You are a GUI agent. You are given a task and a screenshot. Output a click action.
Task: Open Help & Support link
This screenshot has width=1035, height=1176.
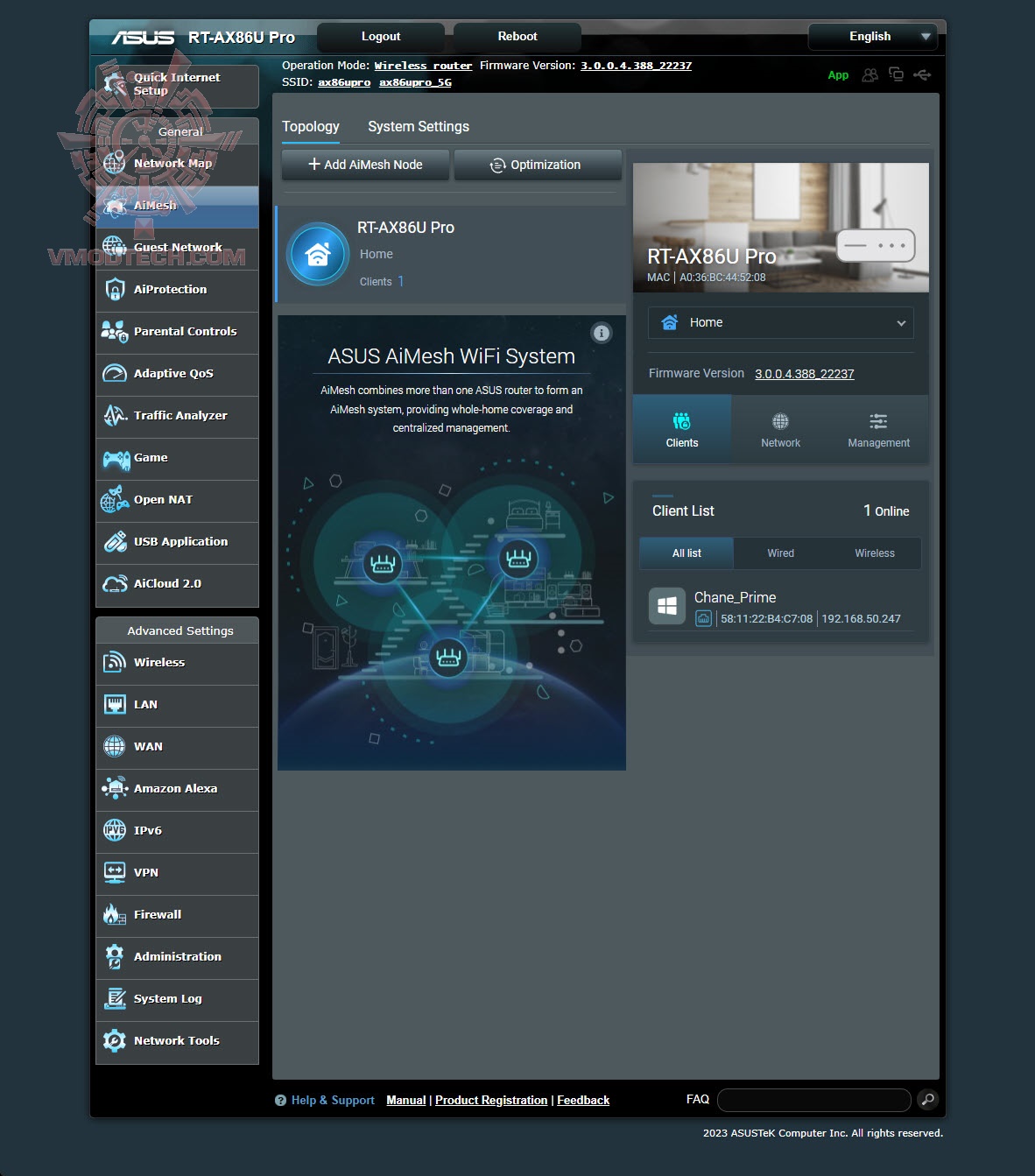pos(333,1100)
